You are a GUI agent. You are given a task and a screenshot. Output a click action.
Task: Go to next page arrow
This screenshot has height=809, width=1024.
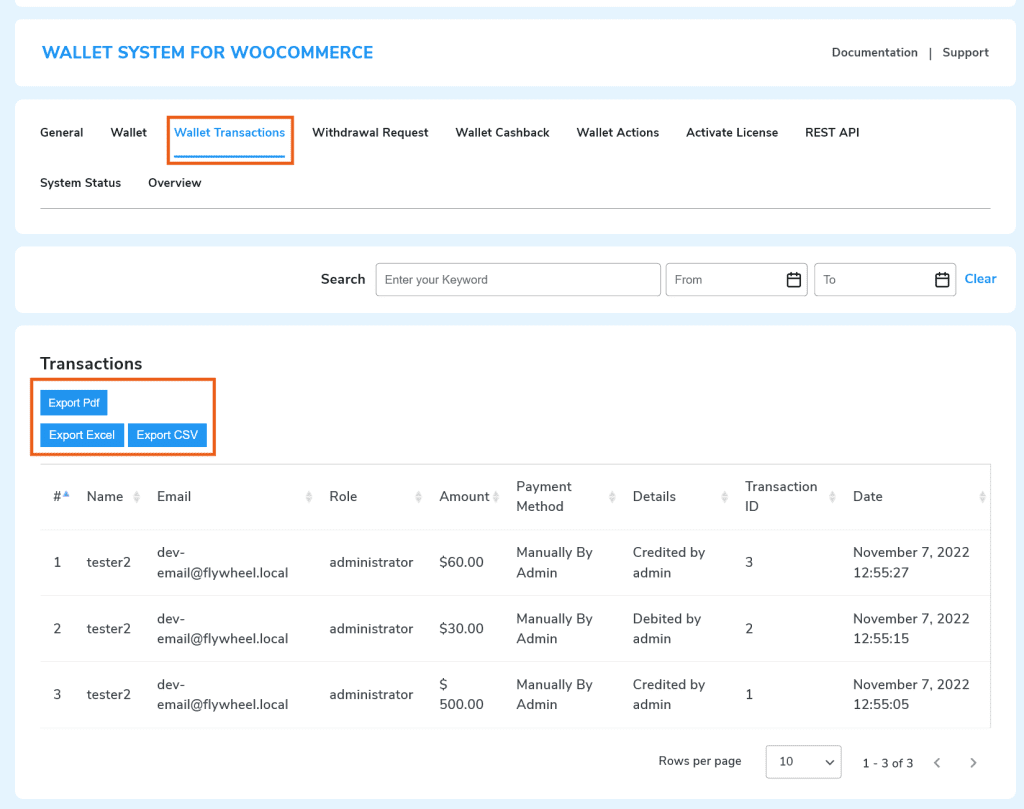point(973,763)
